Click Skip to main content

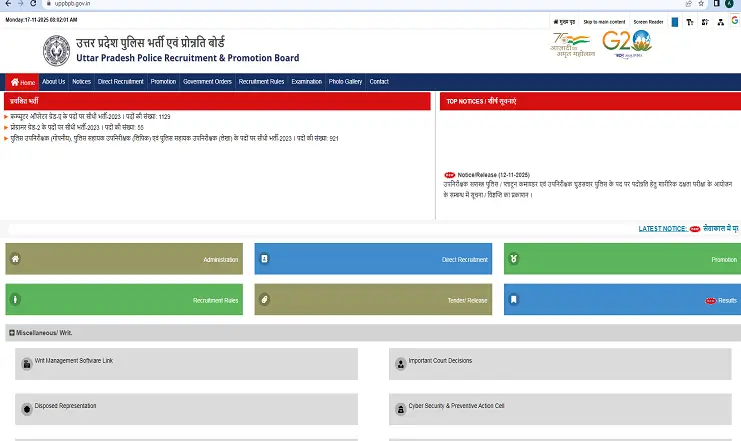[x=604, y=22]
